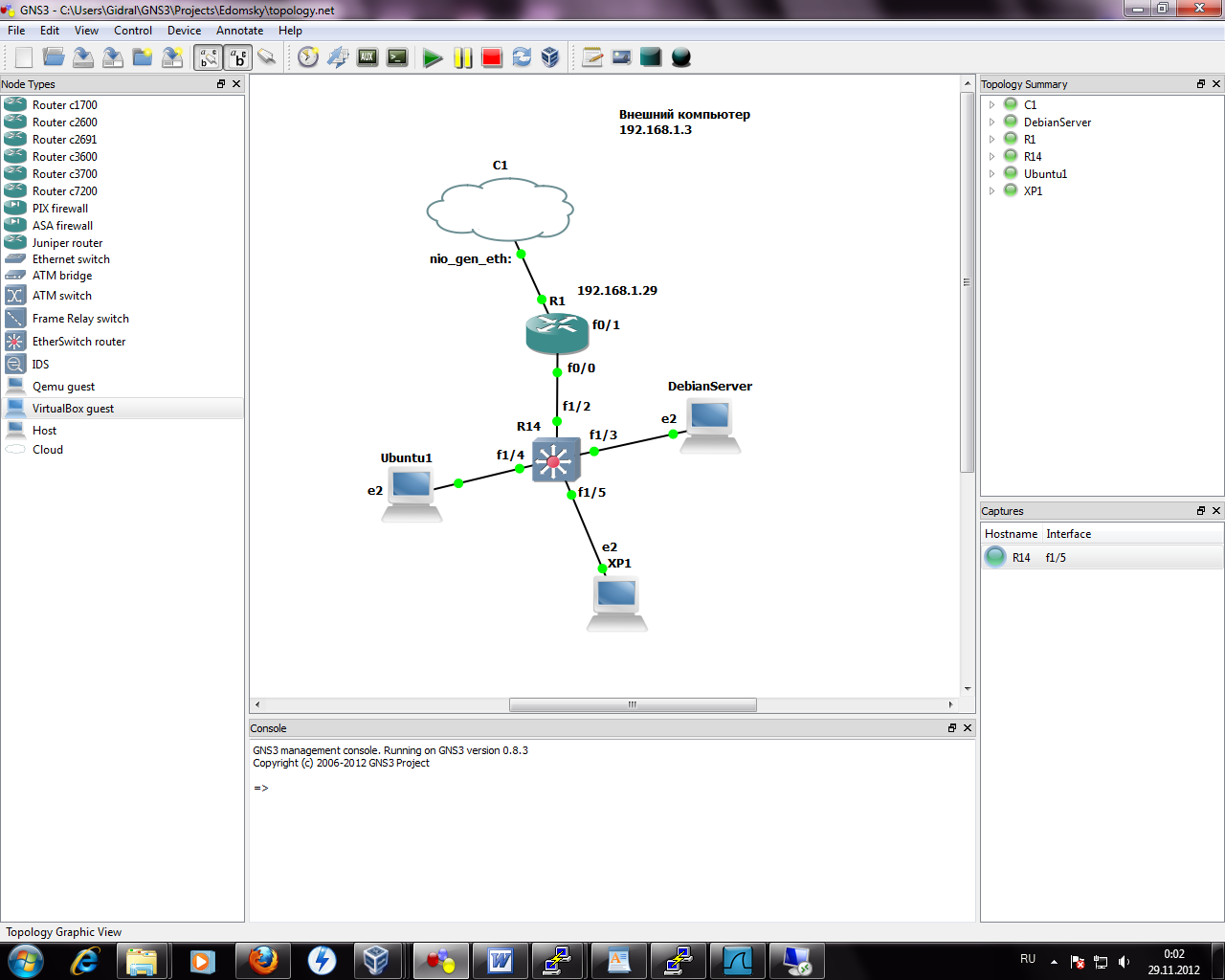This screenshot has height=980, width=1225.
Task: Click the canvas horizontal scrollbar thumb
Action: [633, 704]
